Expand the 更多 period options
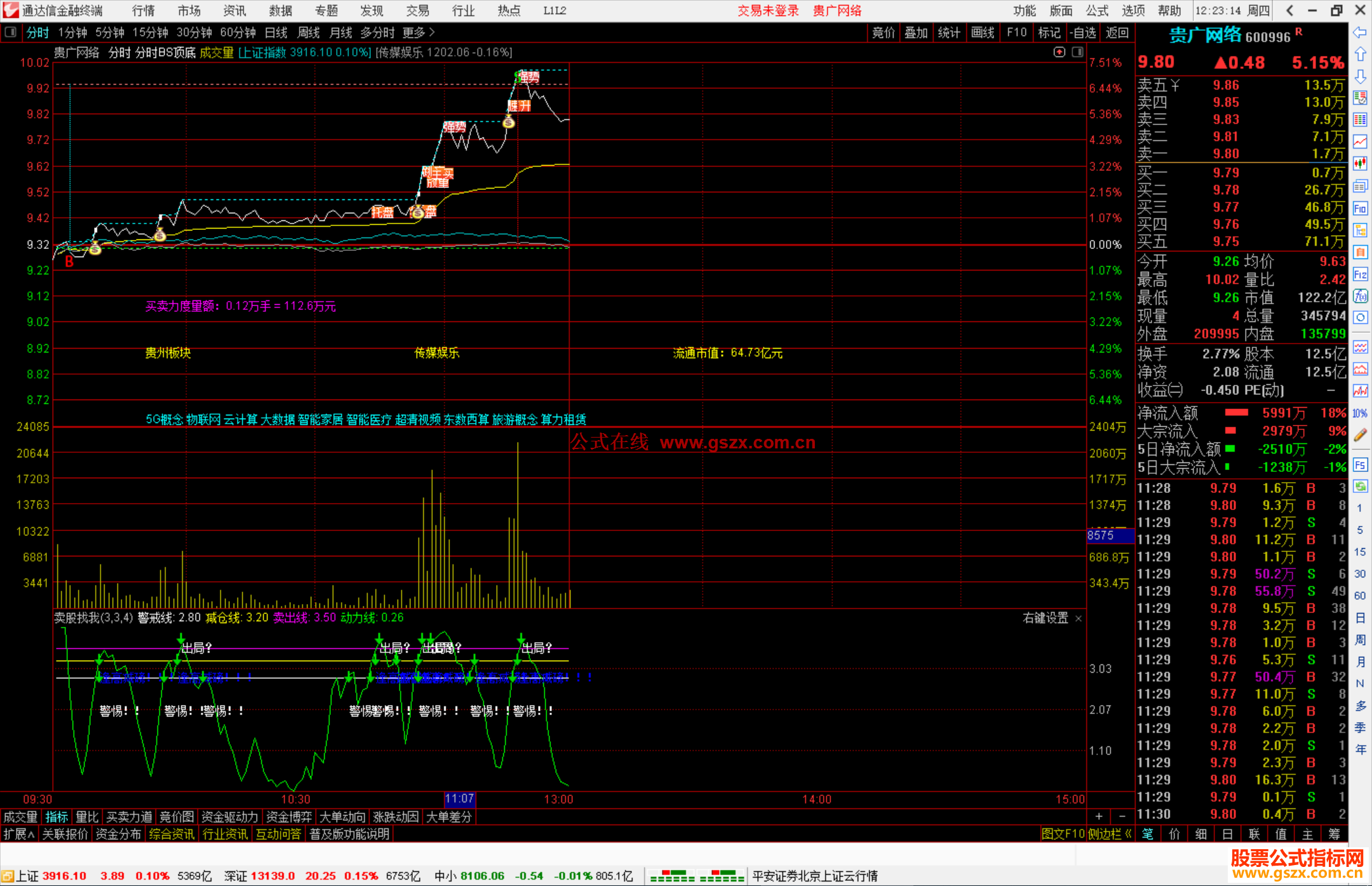Screen dimensions: 1372x886 419,32
